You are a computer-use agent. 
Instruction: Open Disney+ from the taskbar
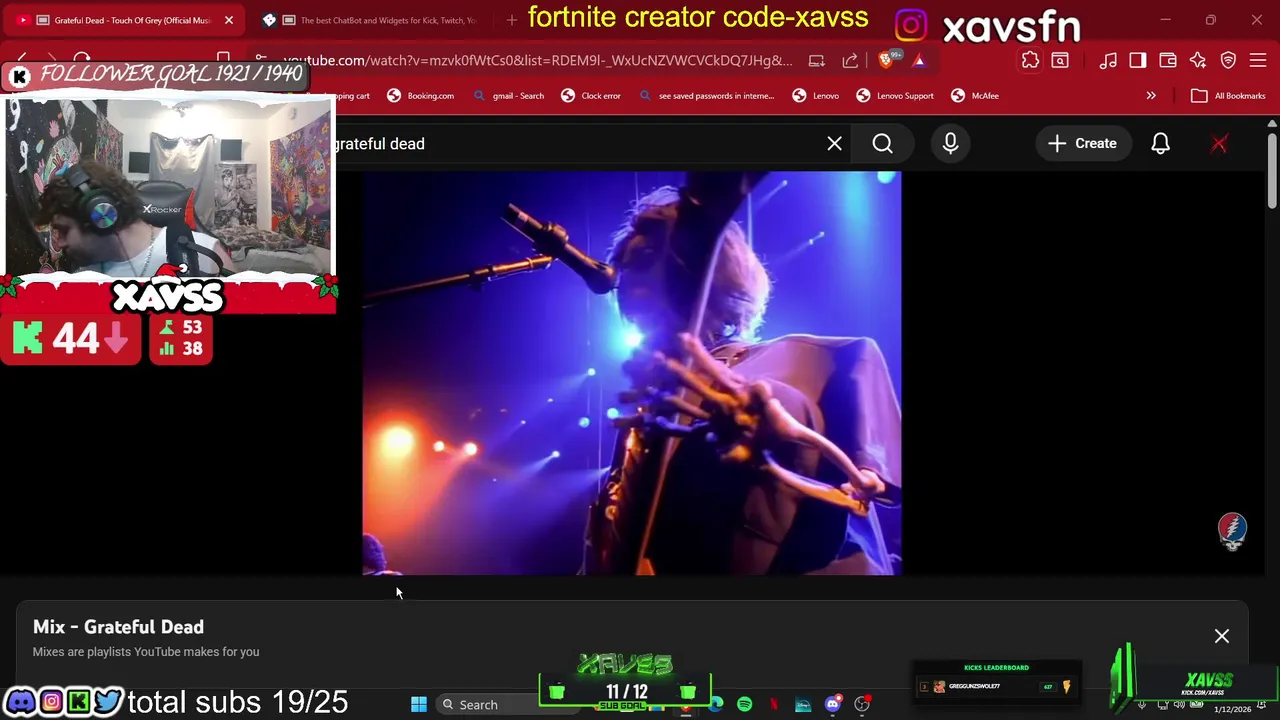[x=803, y=705]
